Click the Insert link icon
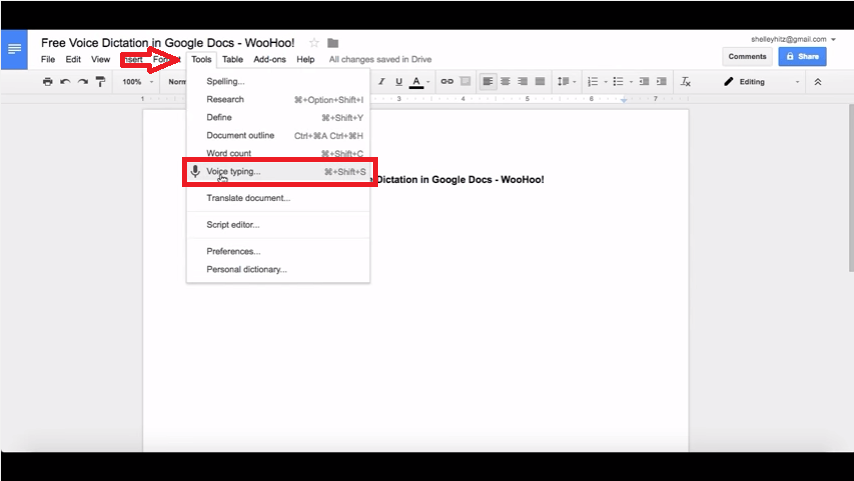This screenshot has height=481, width=854. tap(447, 82)
